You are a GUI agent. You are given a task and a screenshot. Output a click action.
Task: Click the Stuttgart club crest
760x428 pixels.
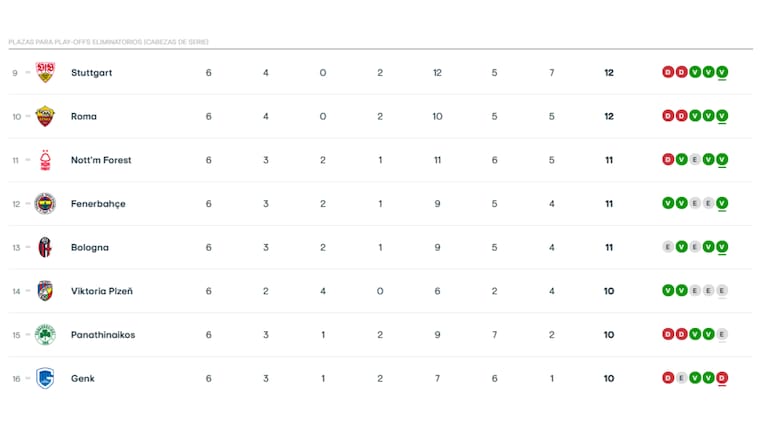click(x=45, y=72)
